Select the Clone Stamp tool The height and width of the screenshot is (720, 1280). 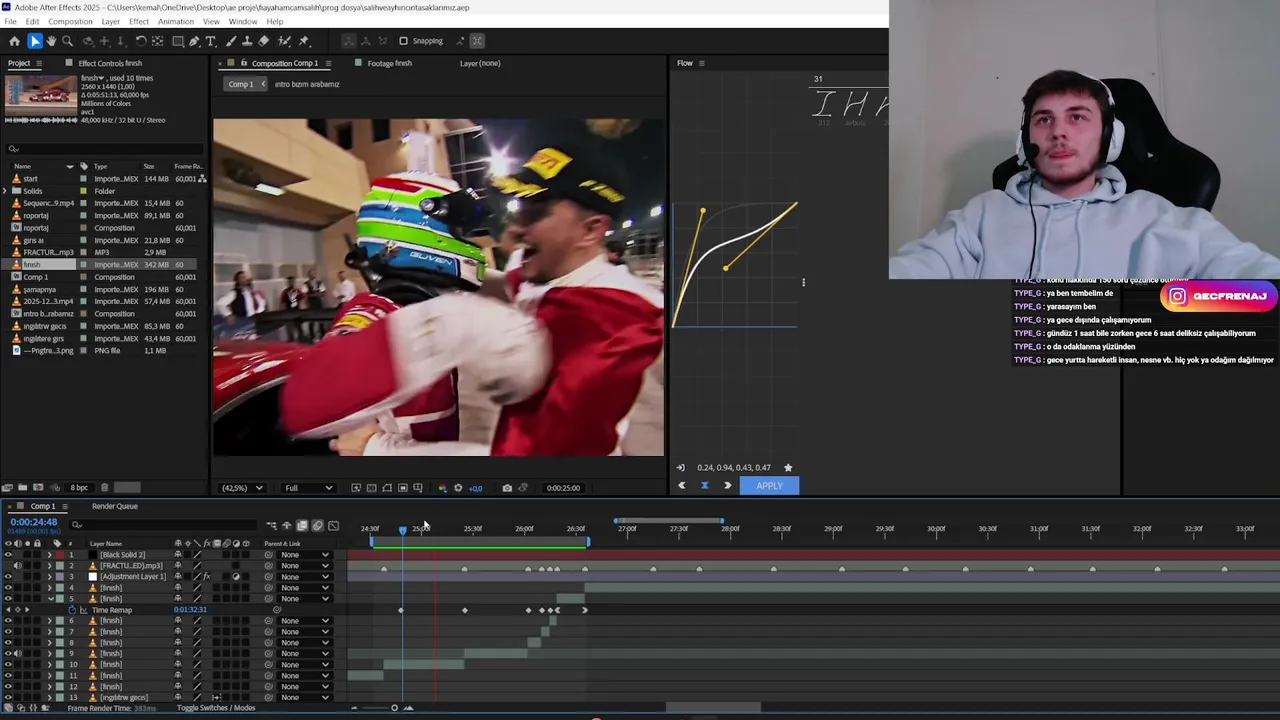tap(247, 41)
